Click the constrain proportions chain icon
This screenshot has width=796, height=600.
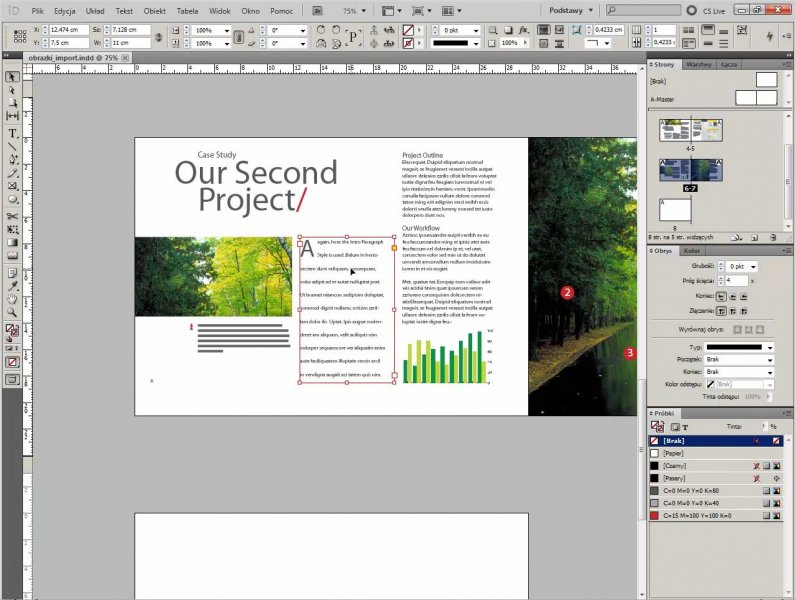pyautogui.click(x=159, y=37)
